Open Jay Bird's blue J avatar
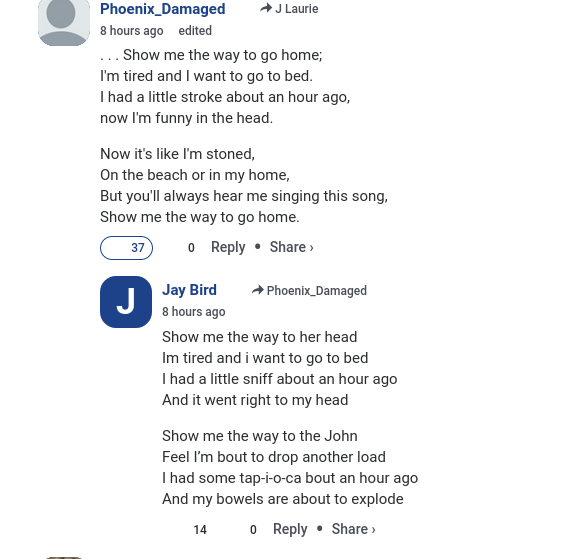 click(x=126, y=302)
